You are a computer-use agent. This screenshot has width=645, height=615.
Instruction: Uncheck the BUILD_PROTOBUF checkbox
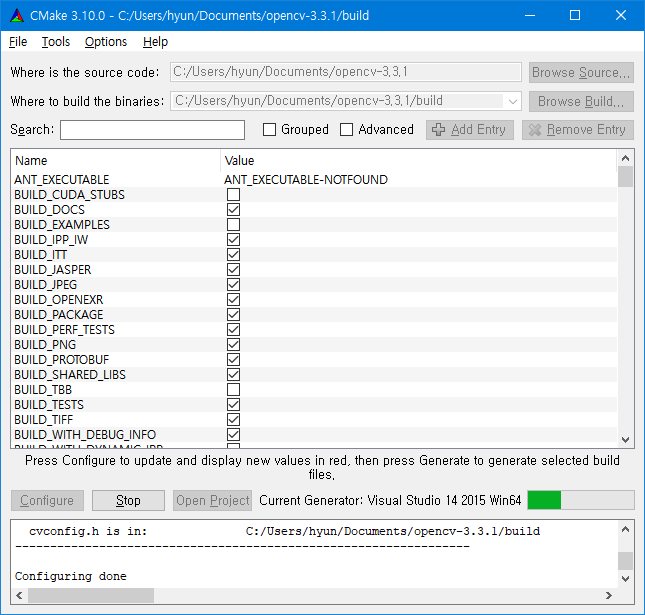(x=233, y=360)
